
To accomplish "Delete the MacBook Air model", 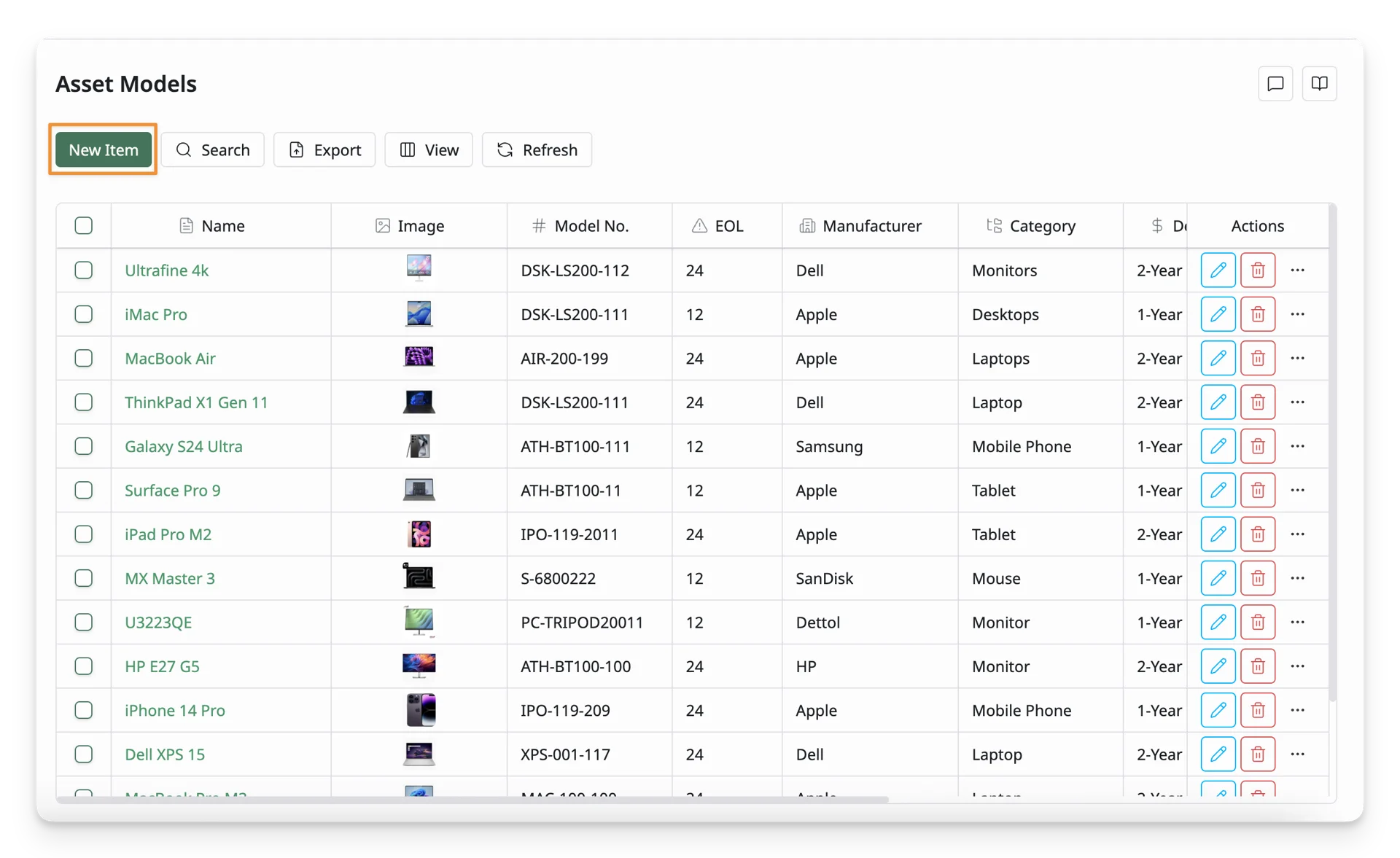I will click(x=1258, y=358).
